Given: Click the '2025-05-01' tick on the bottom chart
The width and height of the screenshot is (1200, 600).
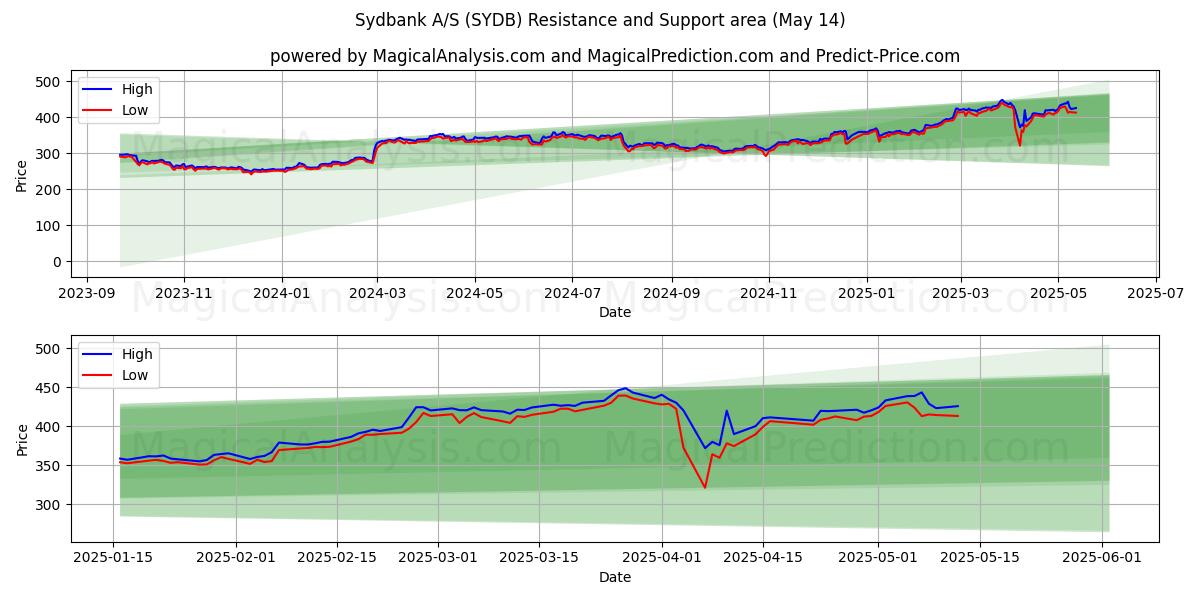Looking at the screenshot, I should coord(879,557).
